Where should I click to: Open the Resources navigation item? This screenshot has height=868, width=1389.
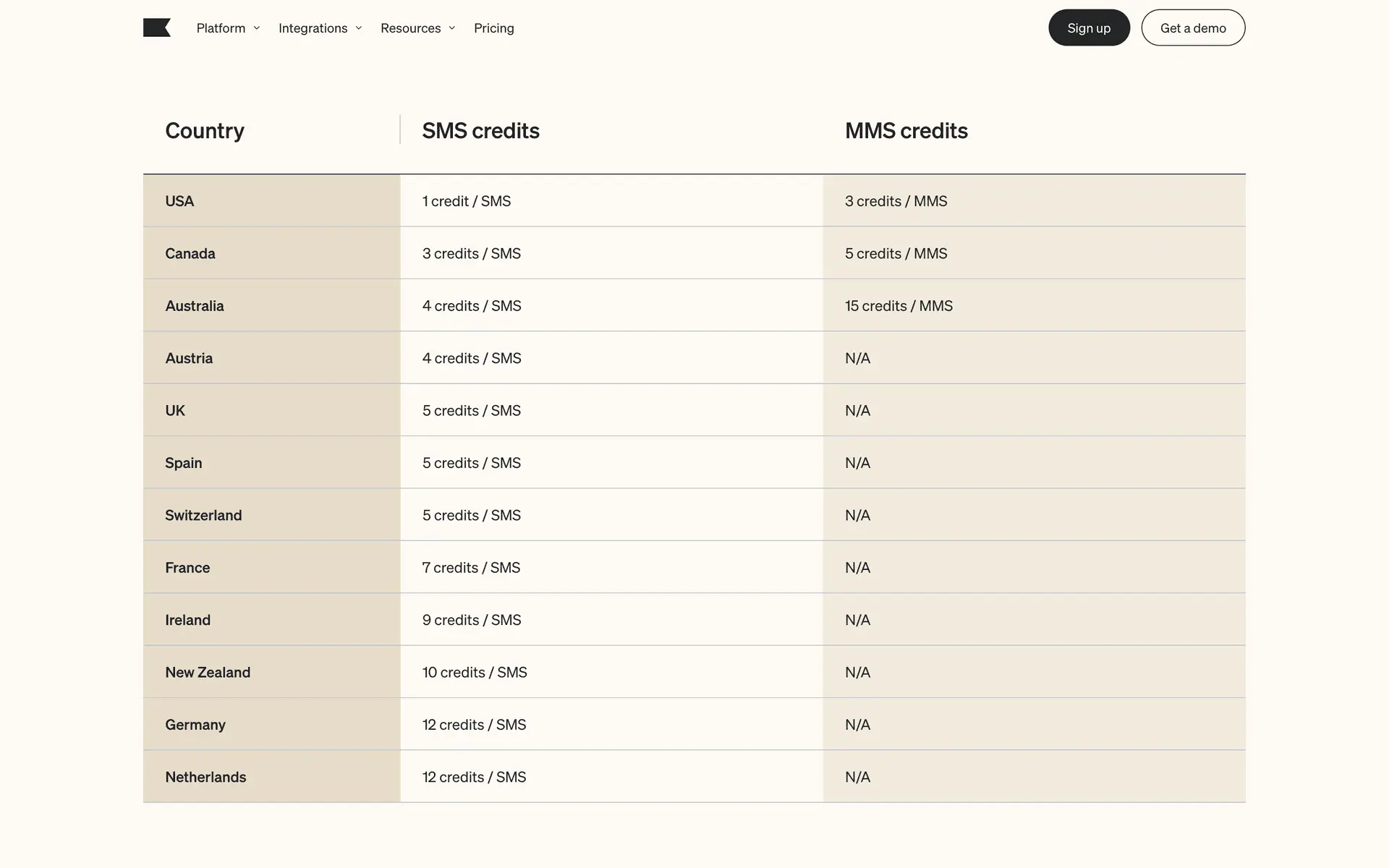click(x=410, y=28)
